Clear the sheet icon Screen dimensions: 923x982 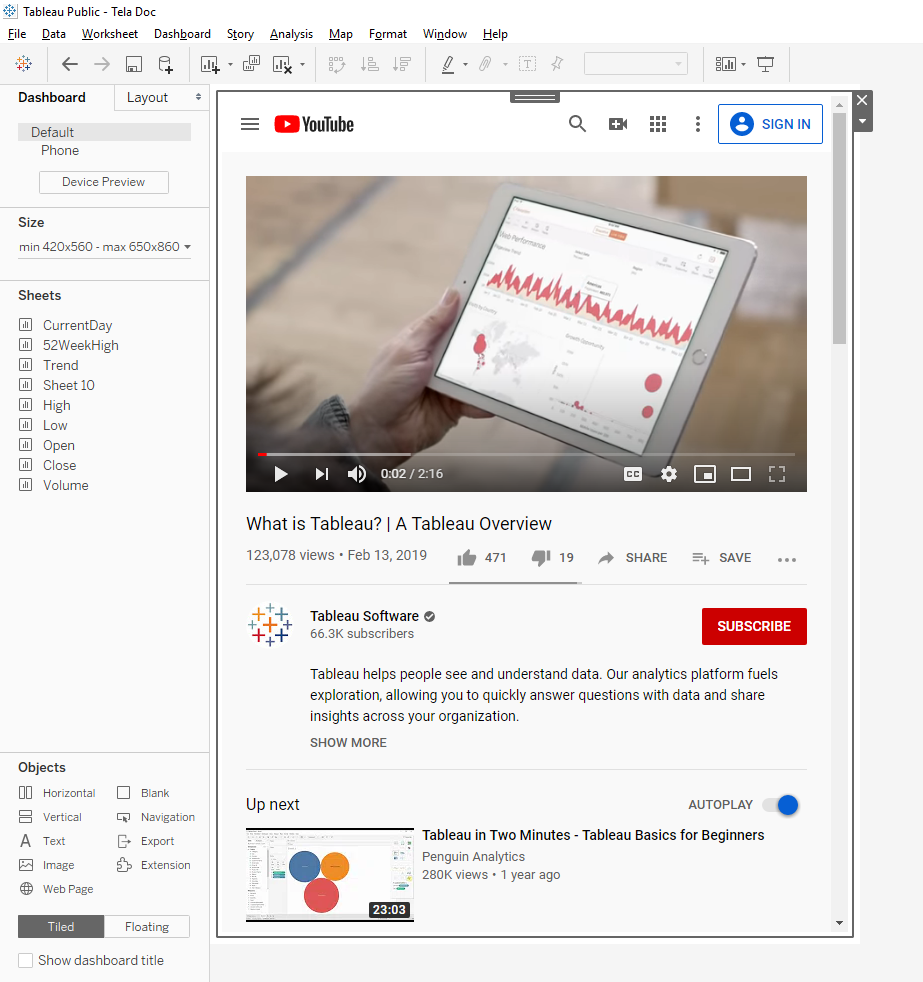(x=282, y=64)
